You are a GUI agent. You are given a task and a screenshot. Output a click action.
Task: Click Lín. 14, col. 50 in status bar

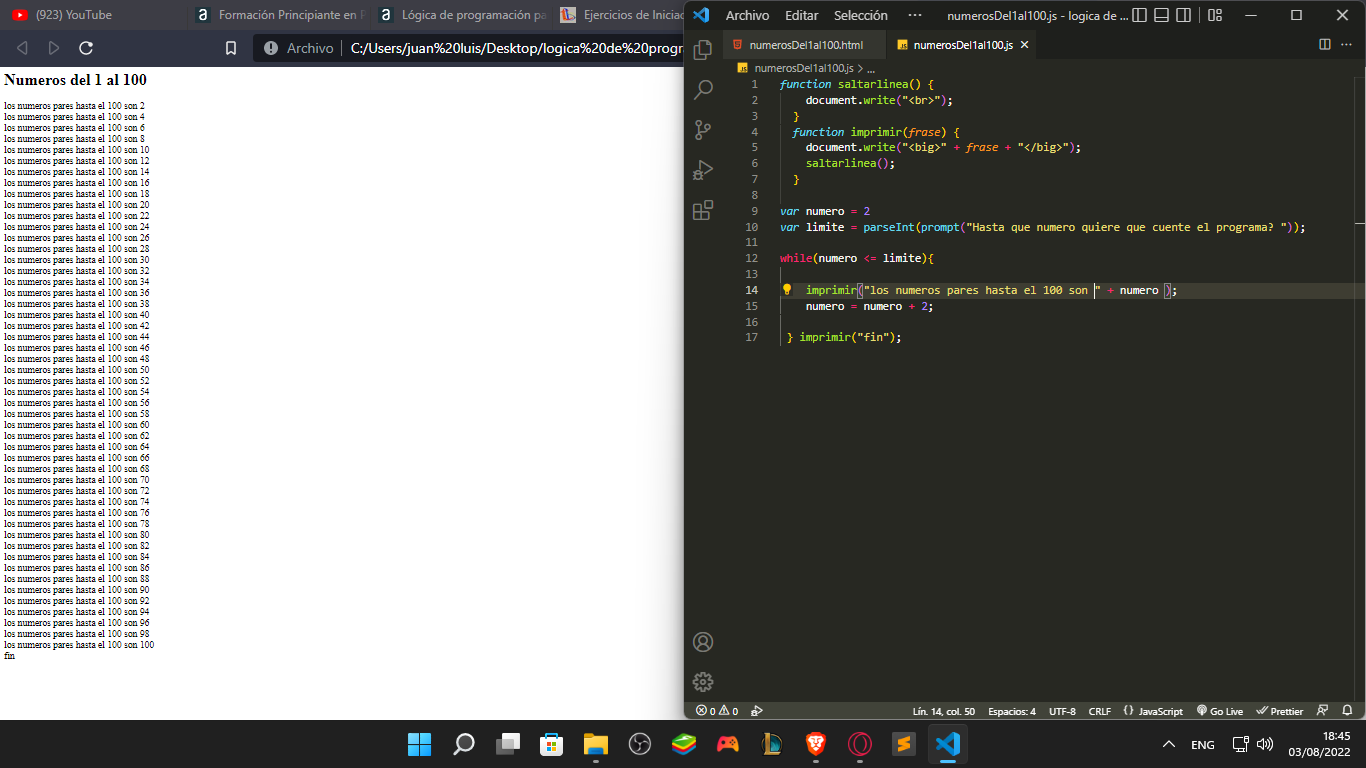tap(943, 711)
